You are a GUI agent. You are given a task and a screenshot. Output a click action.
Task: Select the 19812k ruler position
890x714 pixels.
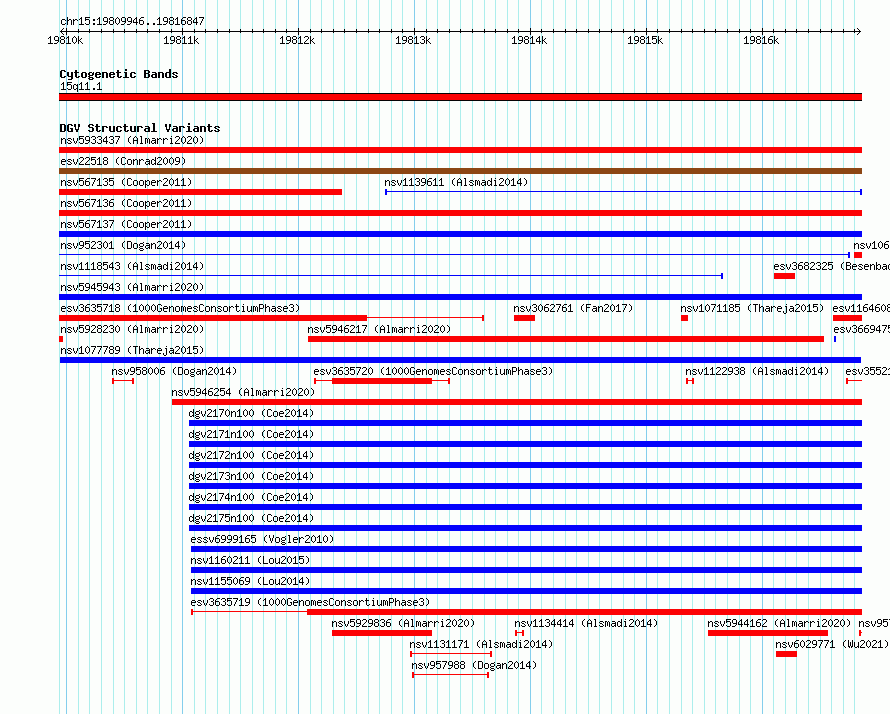(297, 40)
